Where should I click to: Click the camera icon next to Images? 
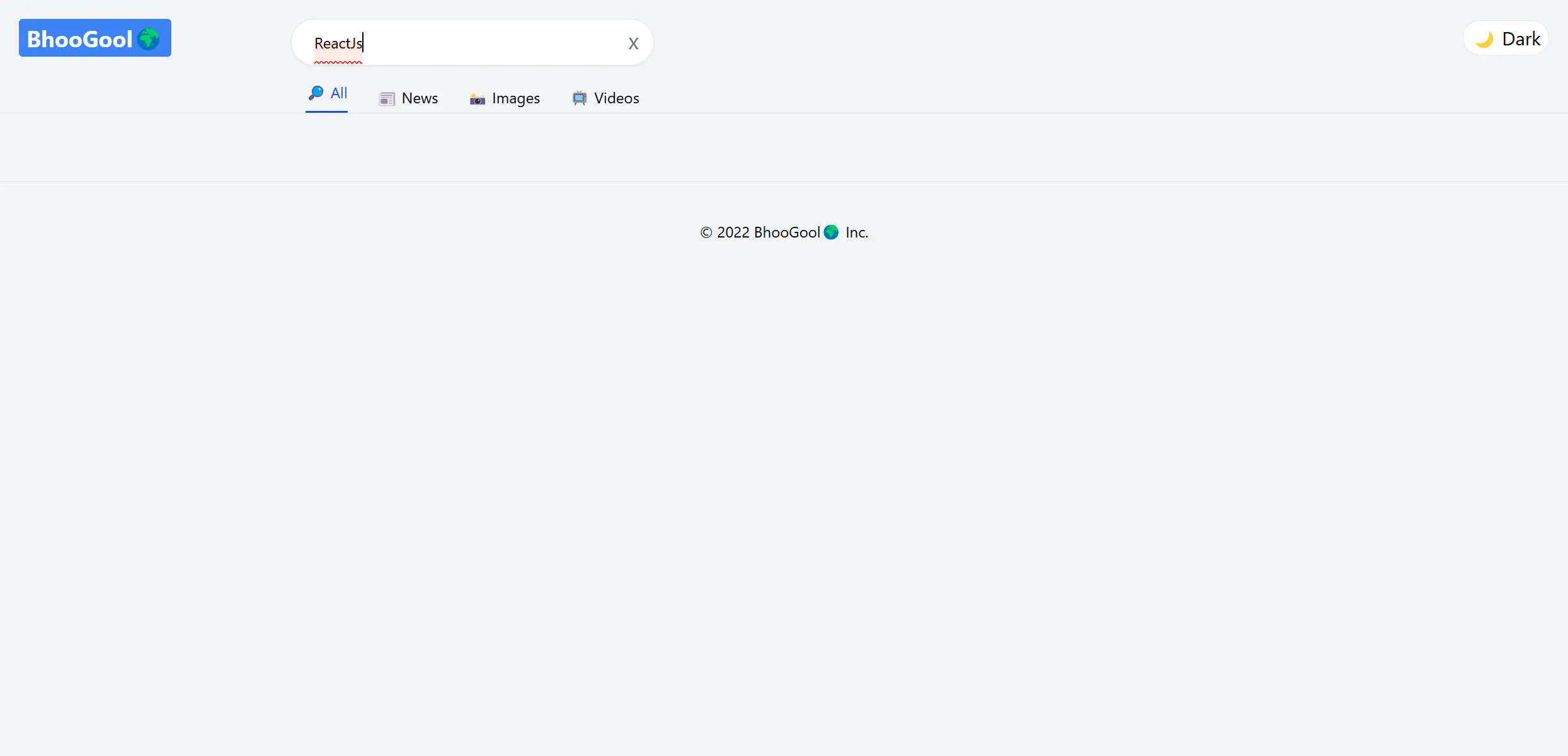(477, 100)
